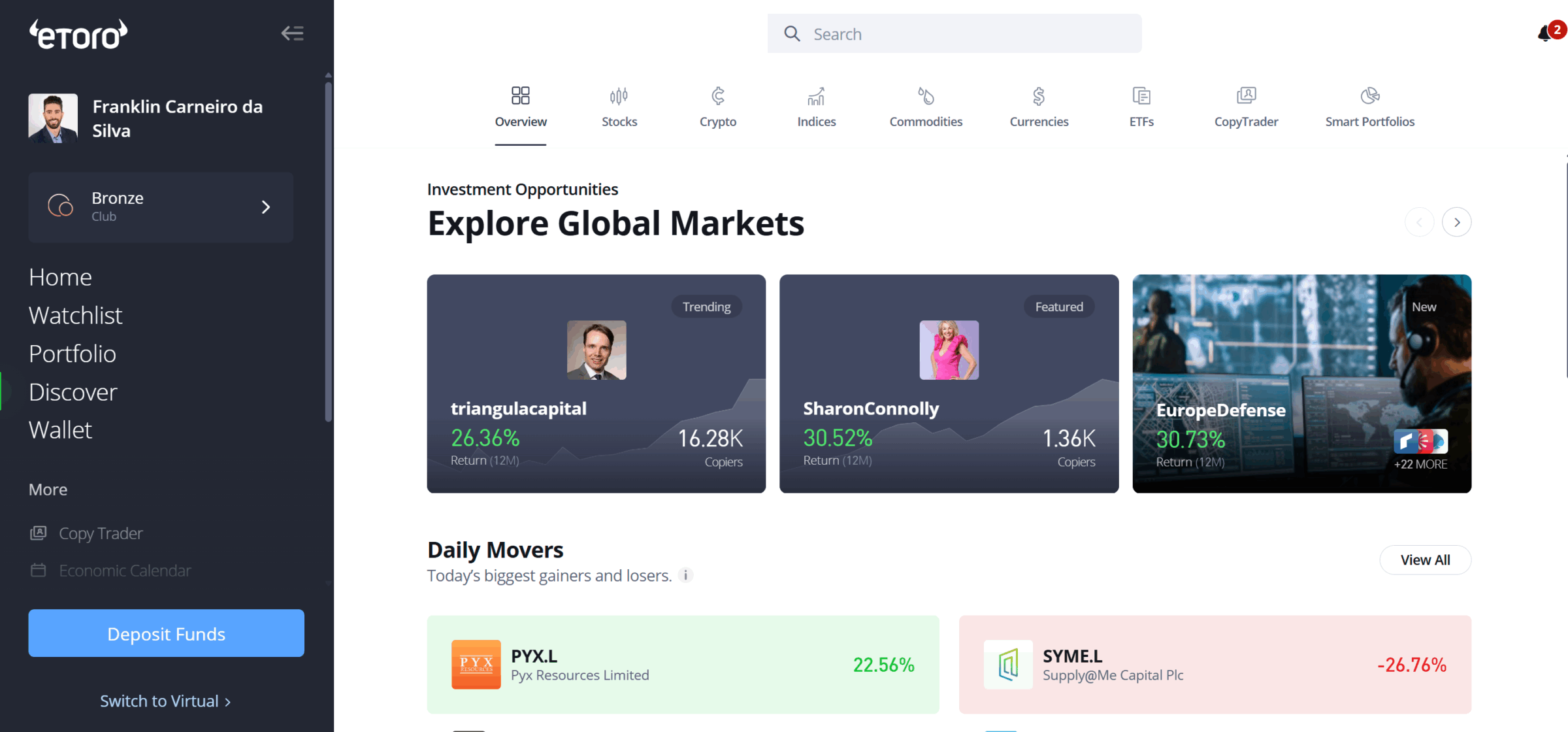Click sidebar vertical scrollbar
Screen dimensions: 1568x732
pos(329,252)
